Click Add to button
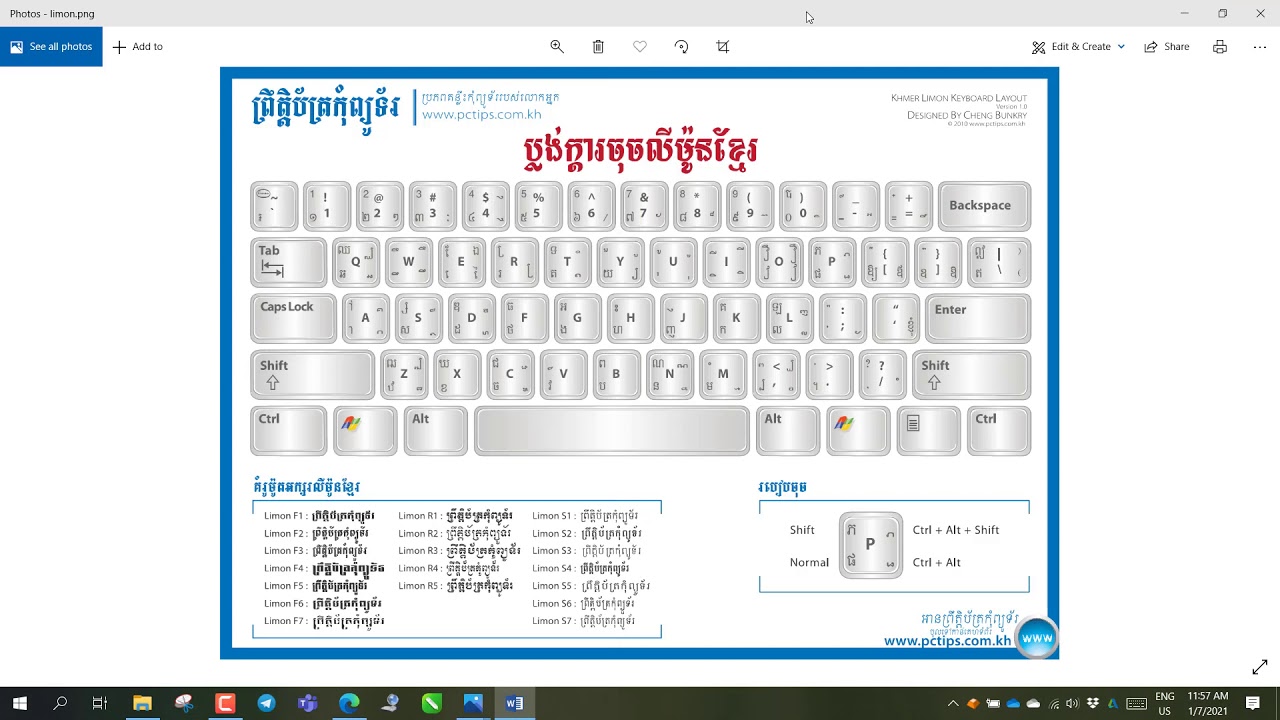This screenshot has height=720, width=1280. (x=138, y=47)
